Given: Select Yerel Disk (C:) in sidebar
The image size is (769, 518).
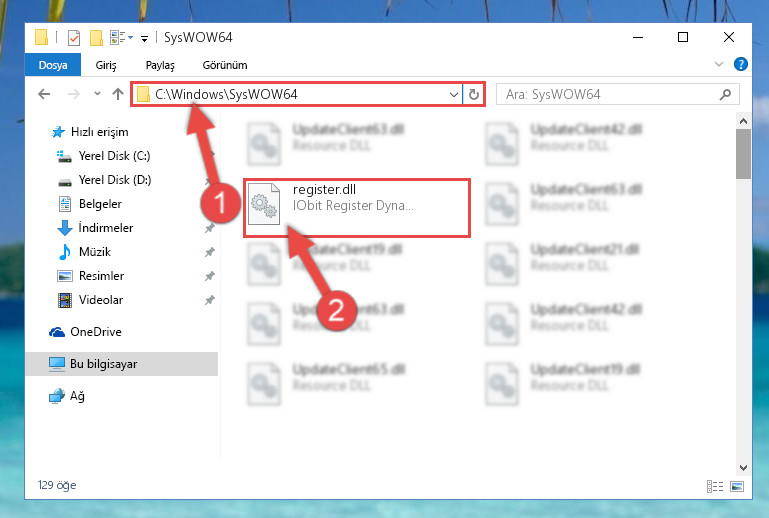Looking at the screenshot, I should click(x=113, y=156).
